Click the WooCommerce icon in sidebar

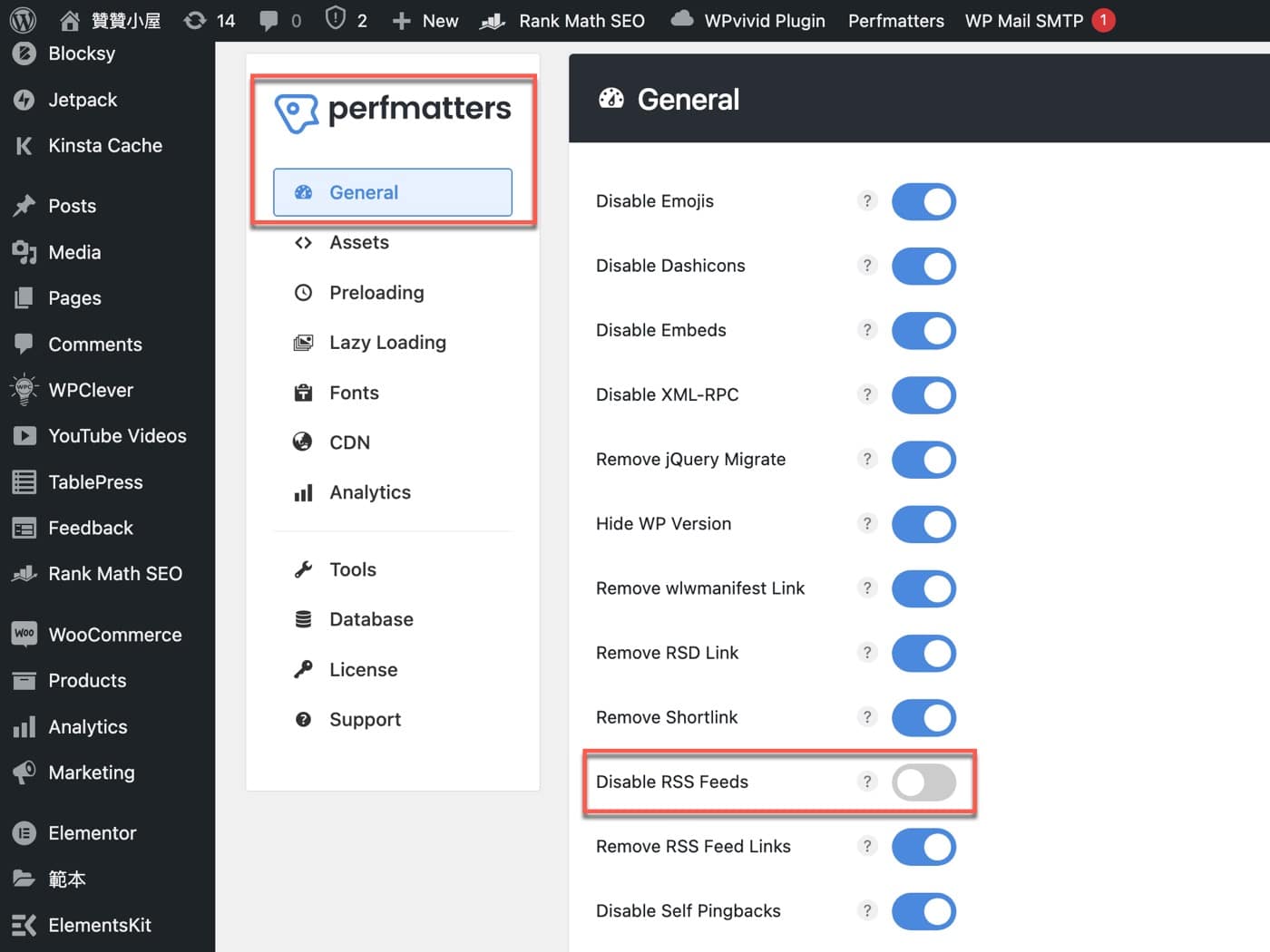(x=24, y=634)
